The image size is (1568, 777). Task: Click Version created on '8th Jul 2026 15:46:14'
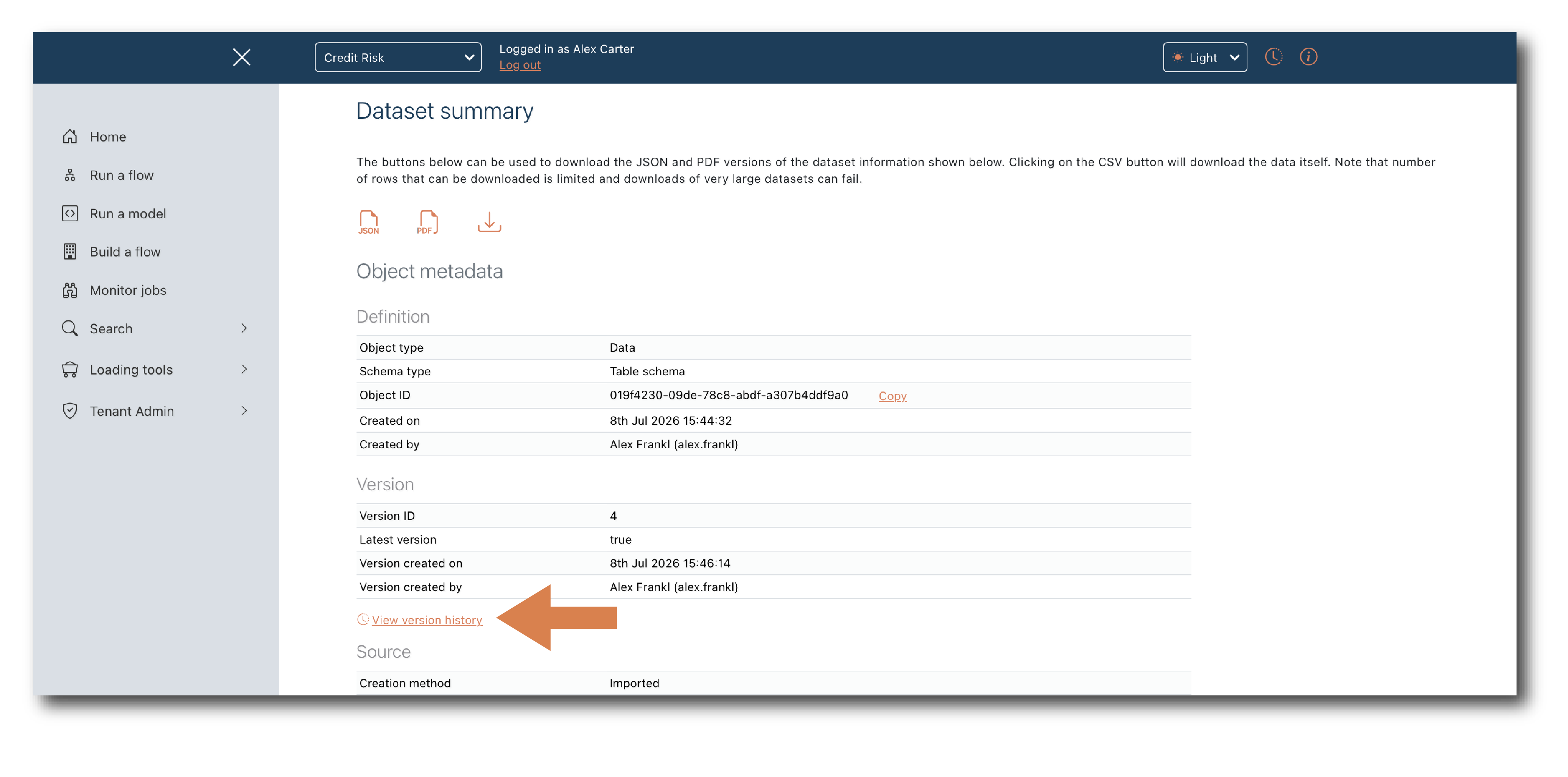point(670,563)
